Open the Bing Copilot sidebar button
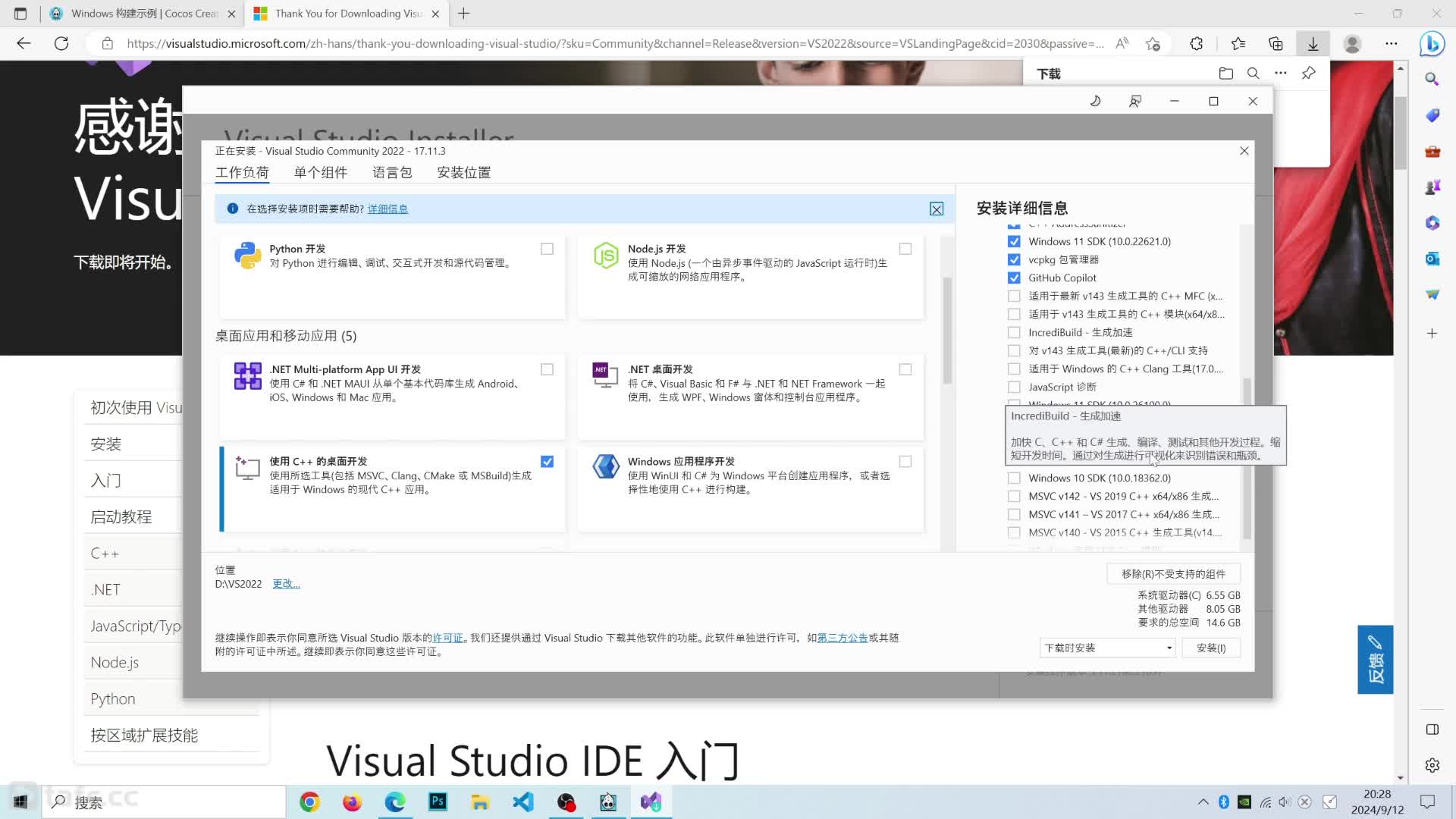Viewport: 1456px width, 819px height. click(1432, 44)
